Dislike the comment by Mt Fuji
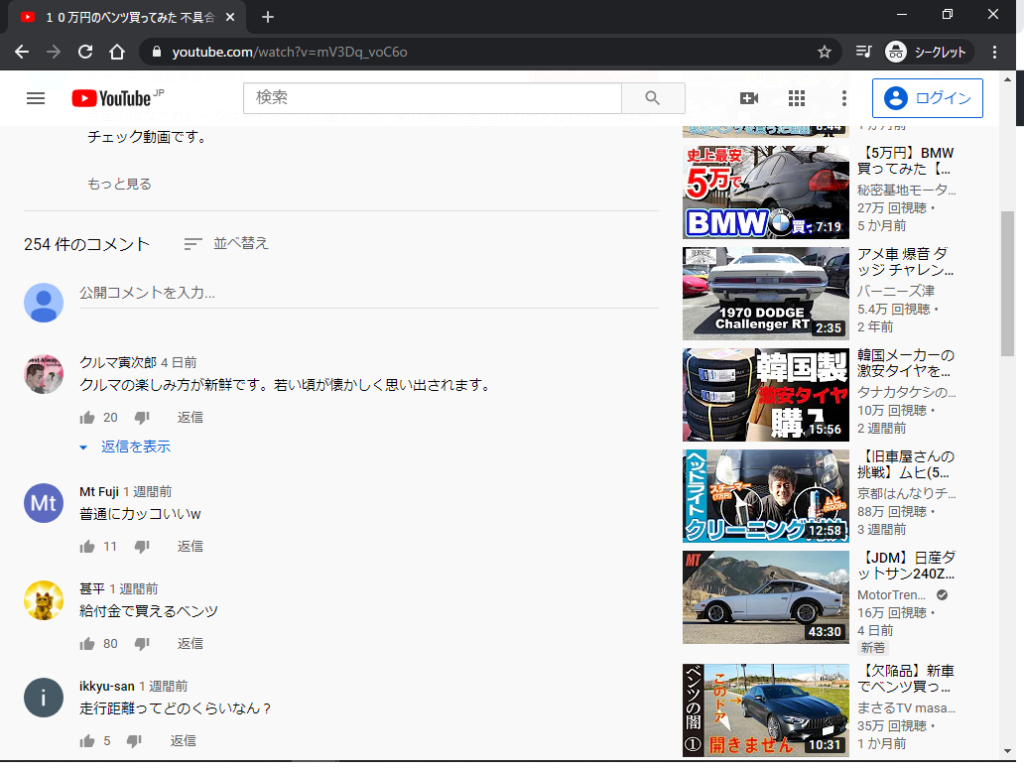Image resolution: width=1024 pixels, height=770 pixels. pos(142,547)
